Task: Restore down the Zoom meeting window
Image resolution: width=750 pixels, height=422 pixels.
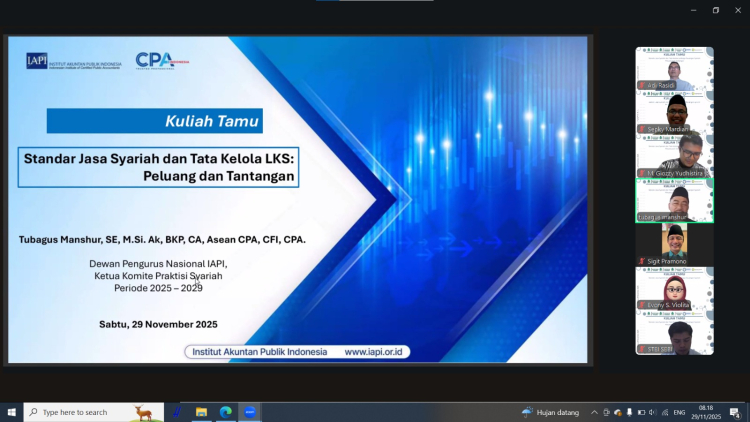Action: tap(715, 10)
